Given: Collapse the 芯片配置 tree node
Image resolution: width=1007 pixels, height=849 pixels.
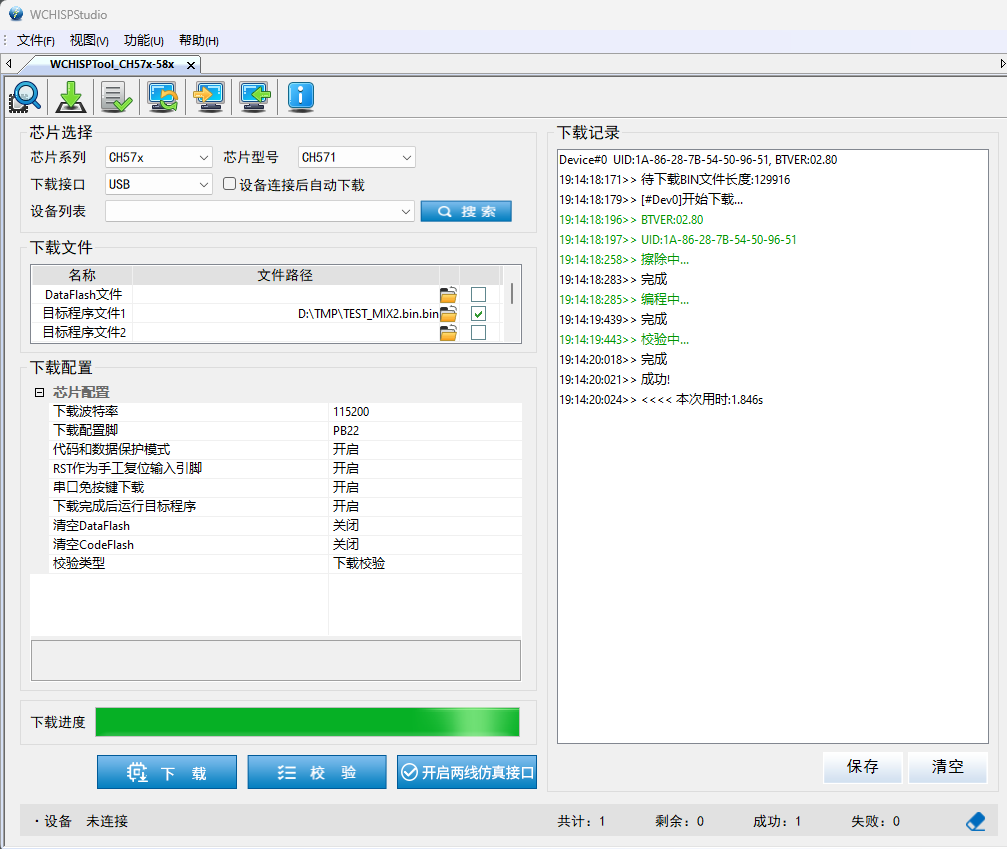Looking at the screenshot, I should coord(38,391).
